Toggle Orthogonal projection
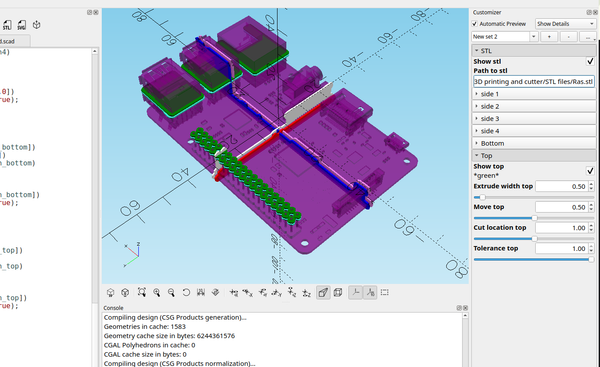 pos(338,293)
